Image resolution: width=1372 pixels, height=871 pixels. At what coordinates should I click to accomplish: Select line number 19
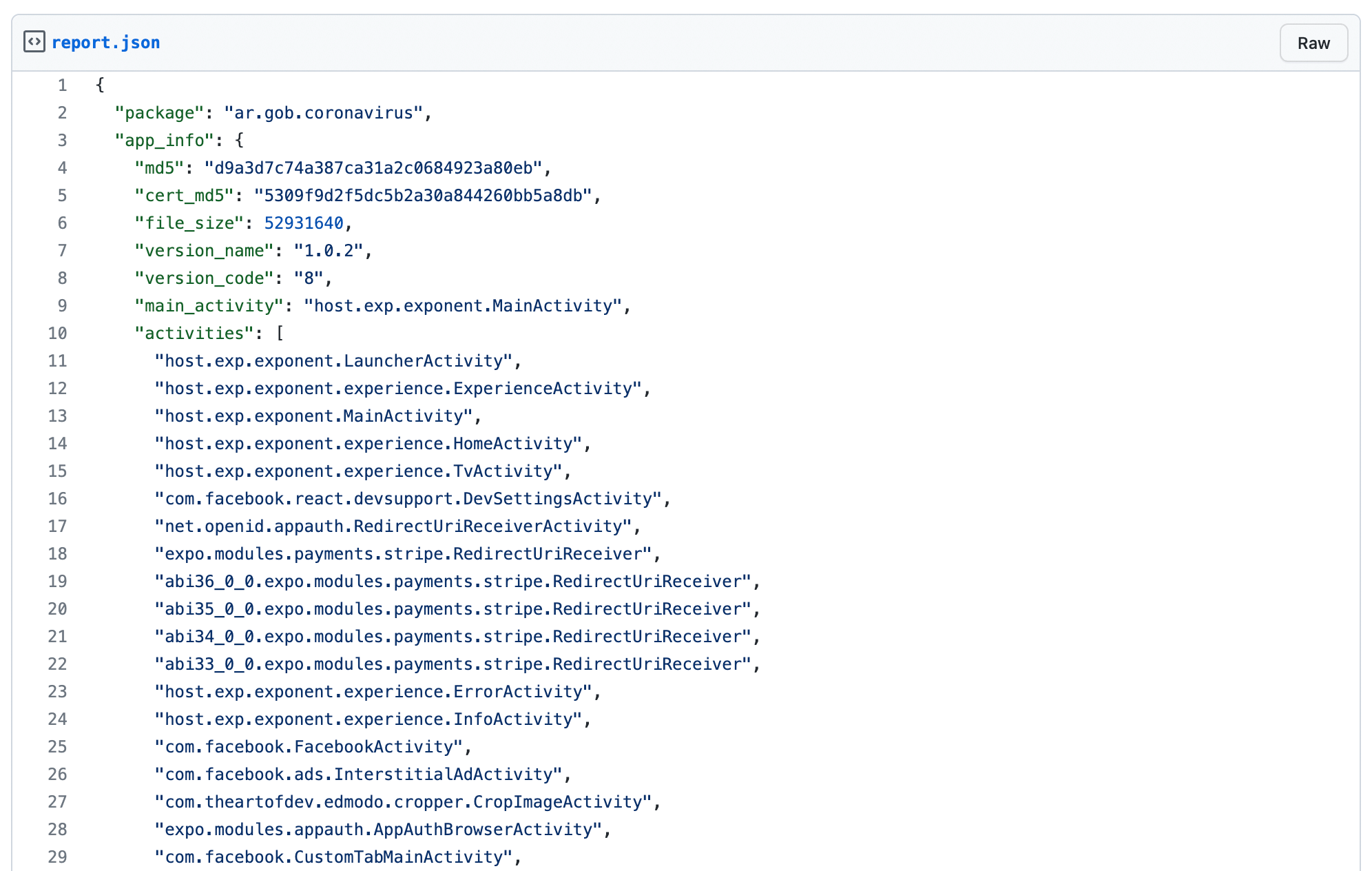point(57,582)
